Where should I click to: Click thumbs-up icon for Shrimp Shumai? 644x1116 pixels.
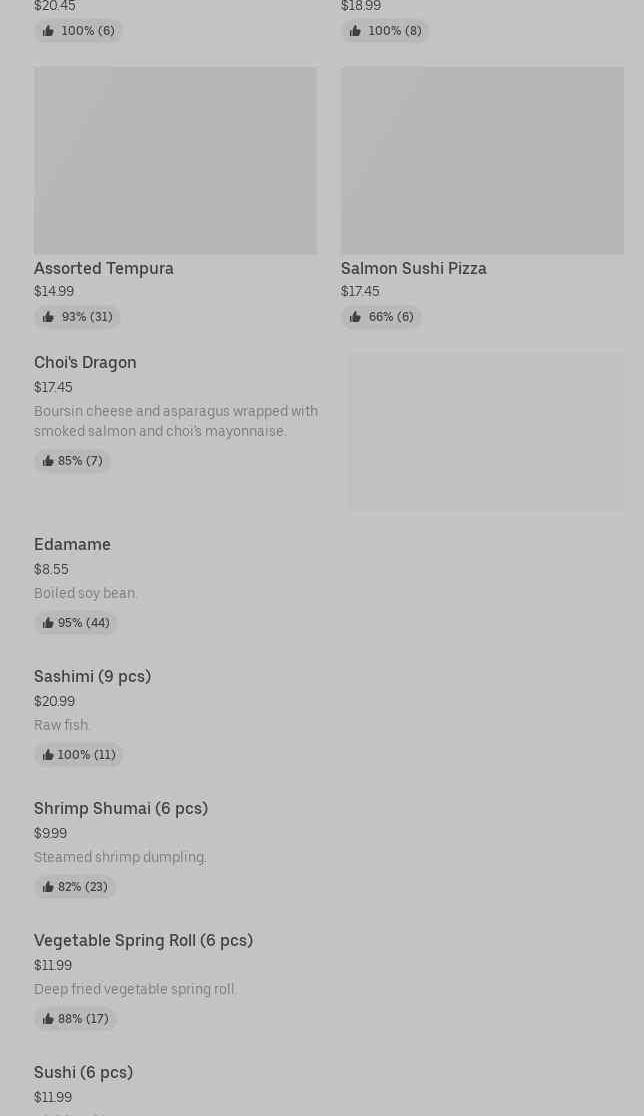click(48, 887)
